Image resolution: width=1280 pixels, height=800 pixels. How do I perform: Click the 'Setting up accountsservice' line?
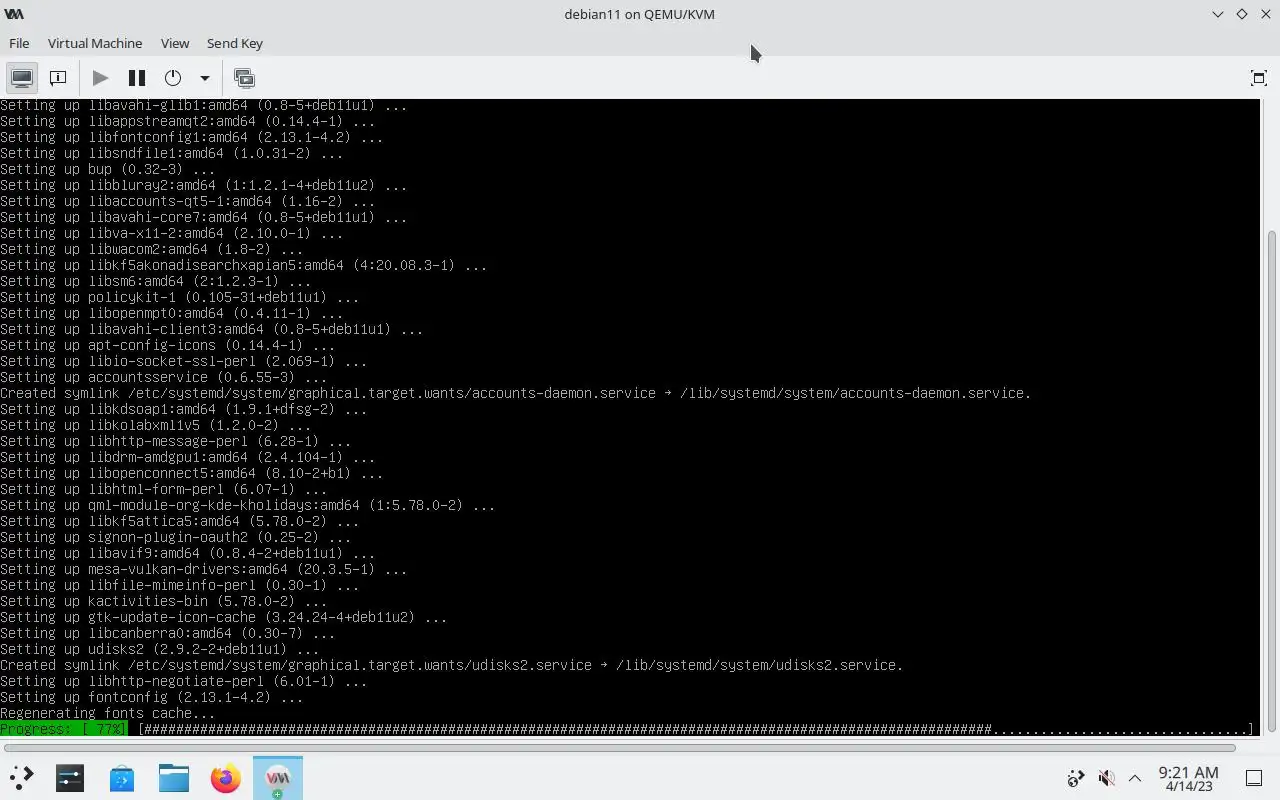click(164, 377)
